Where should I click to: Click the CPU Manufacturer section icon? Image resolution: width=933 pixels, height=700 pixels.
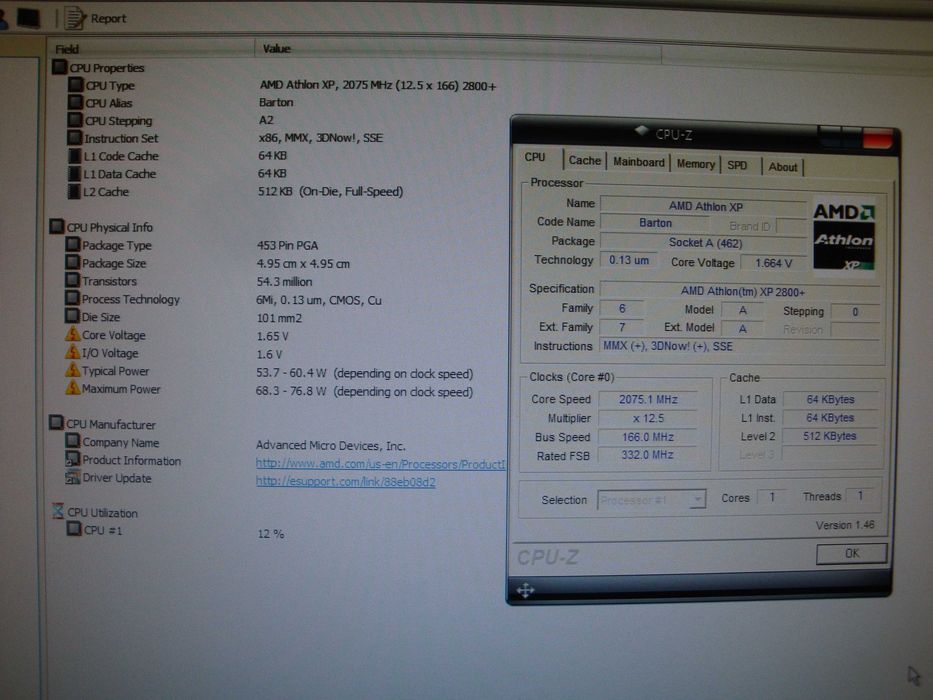(x=57, y=423)
